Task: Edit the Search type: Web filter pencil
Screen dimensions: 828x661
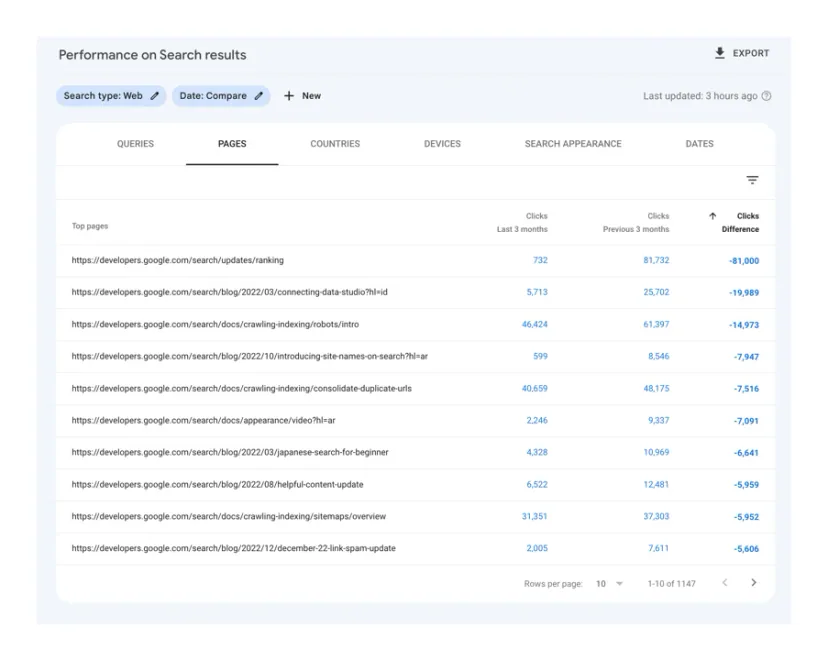Action: 155,96
